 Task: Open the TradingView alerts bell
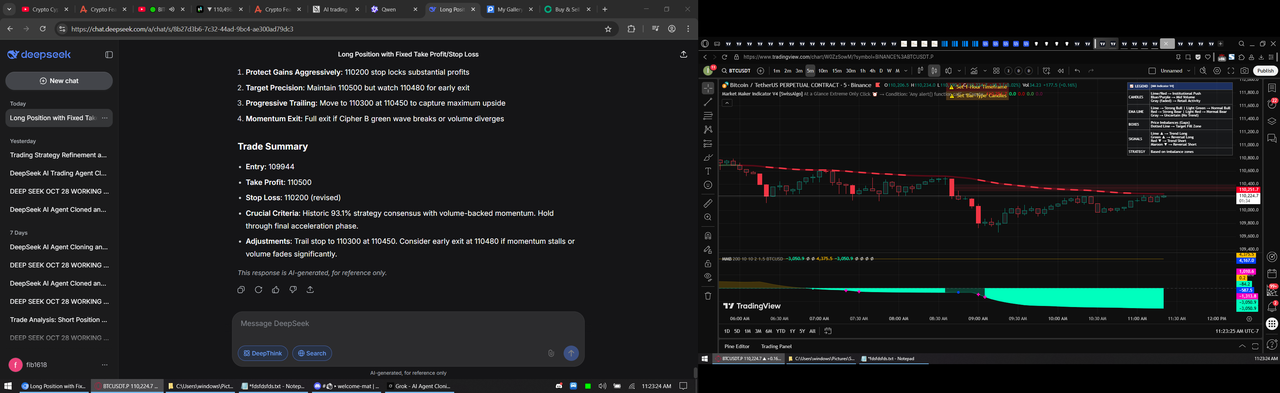[1272, 306]
